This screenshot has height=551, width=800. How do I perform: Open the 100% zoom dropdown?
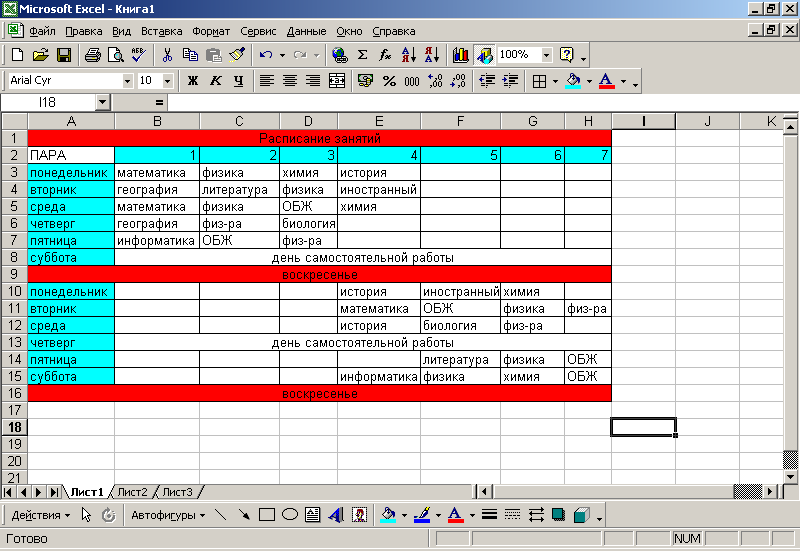pos(546,55)
